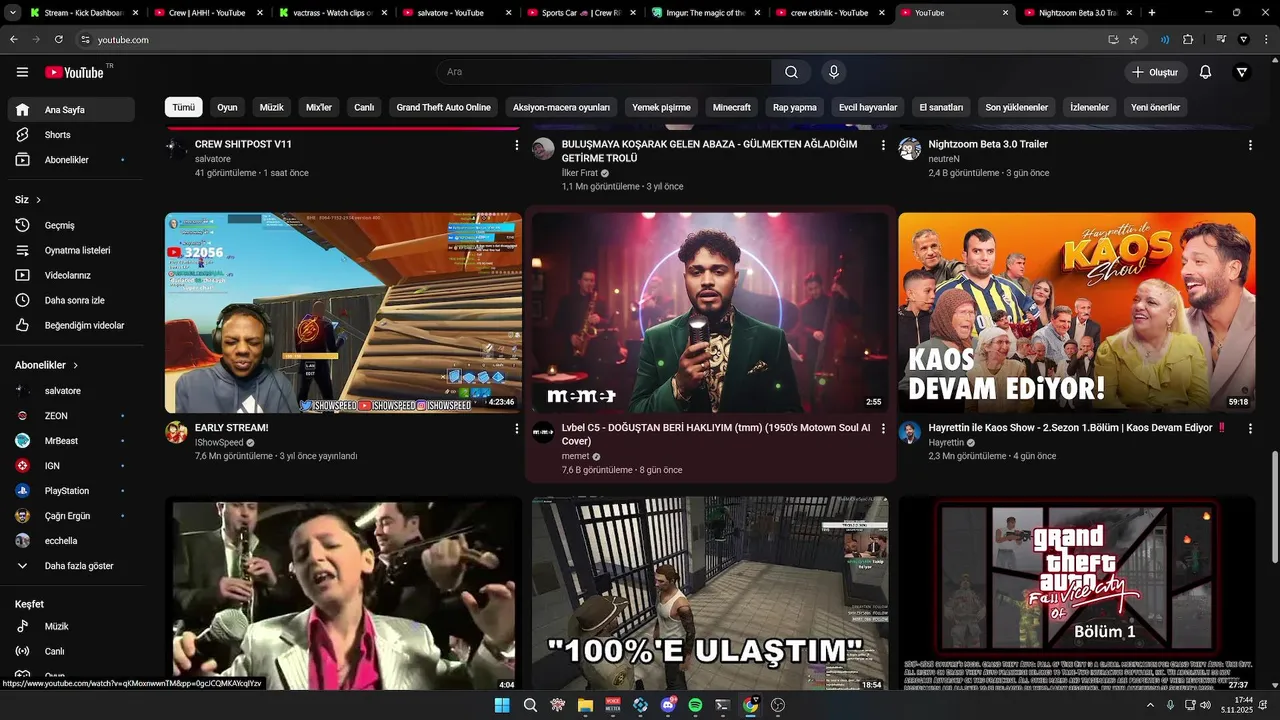Play the EARLY STREAM! thumbnail
1280x720 pixels.
[343, 312]
